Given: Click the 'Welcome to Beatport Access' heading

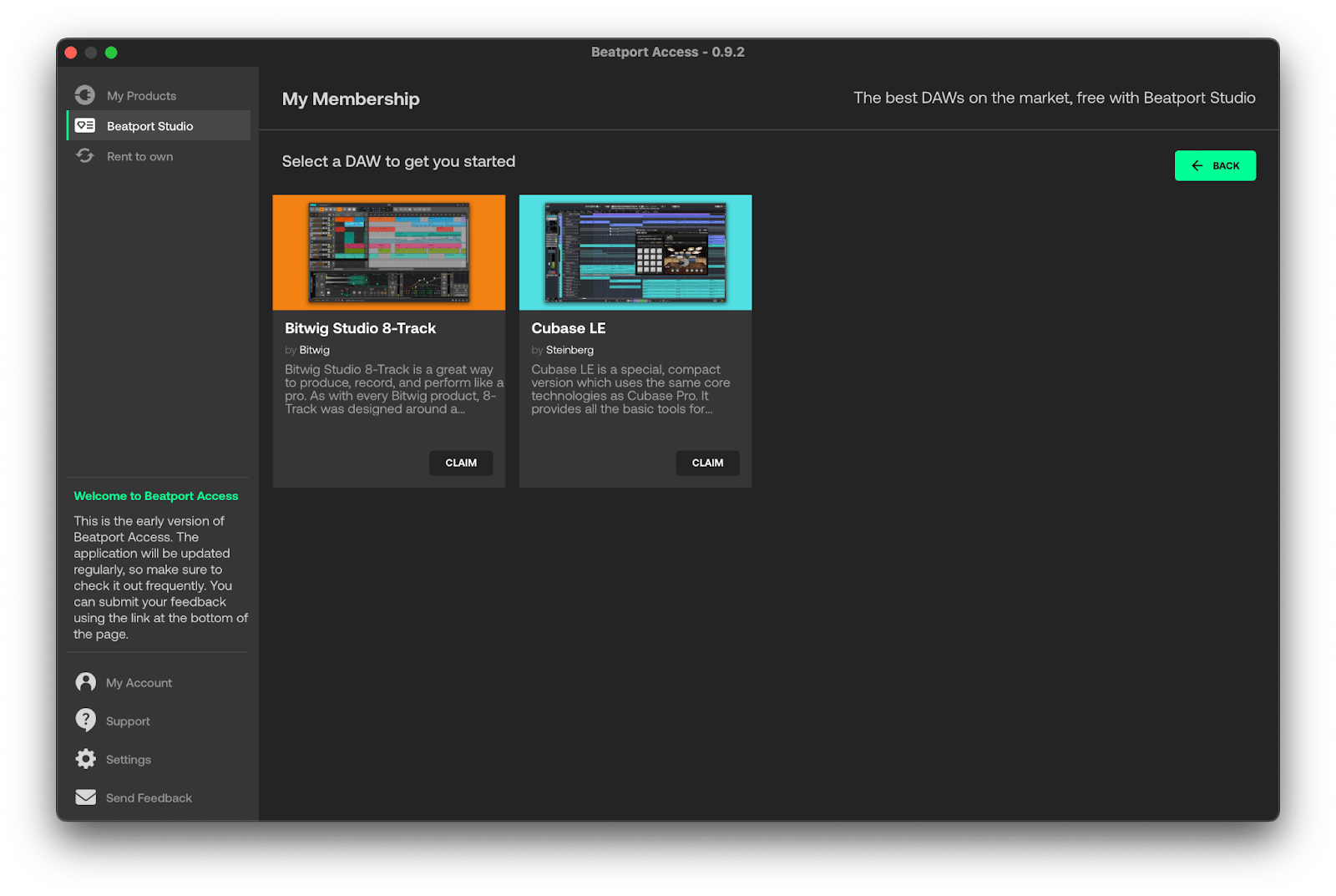Looking at the screenshot, I should coord(156,496).
